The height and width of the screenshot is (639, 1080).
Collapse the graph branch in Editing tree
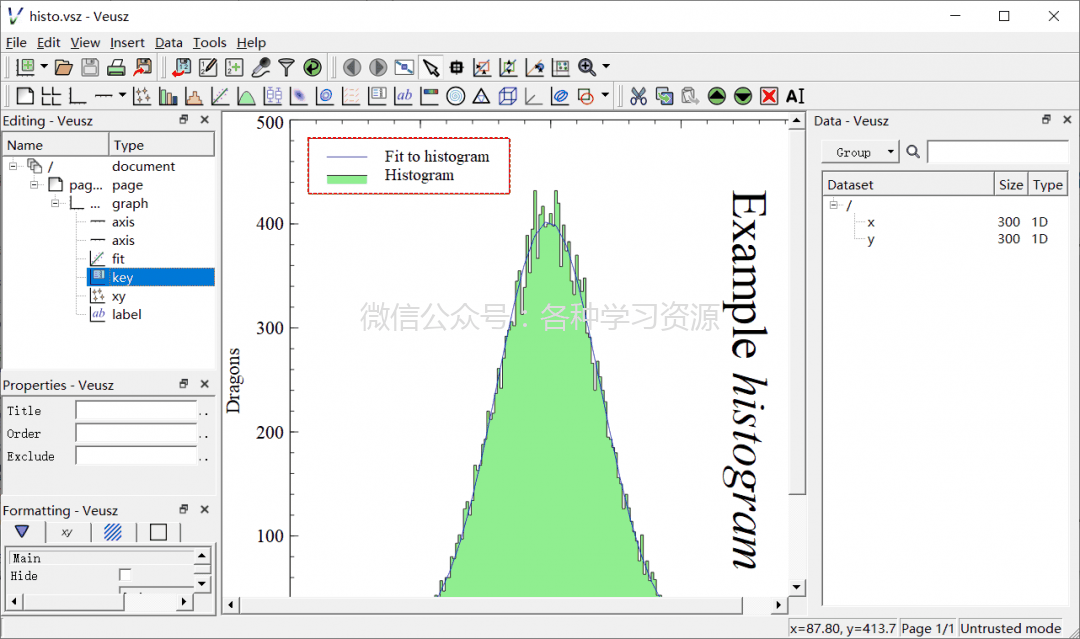56,203
